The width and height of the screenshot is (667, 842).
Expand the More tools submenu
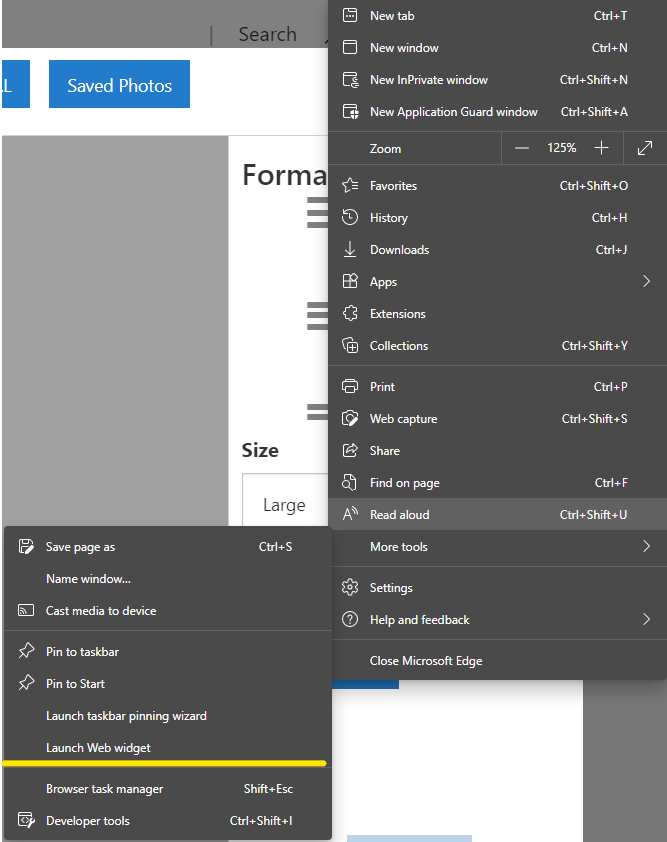(x=646, y=547)
